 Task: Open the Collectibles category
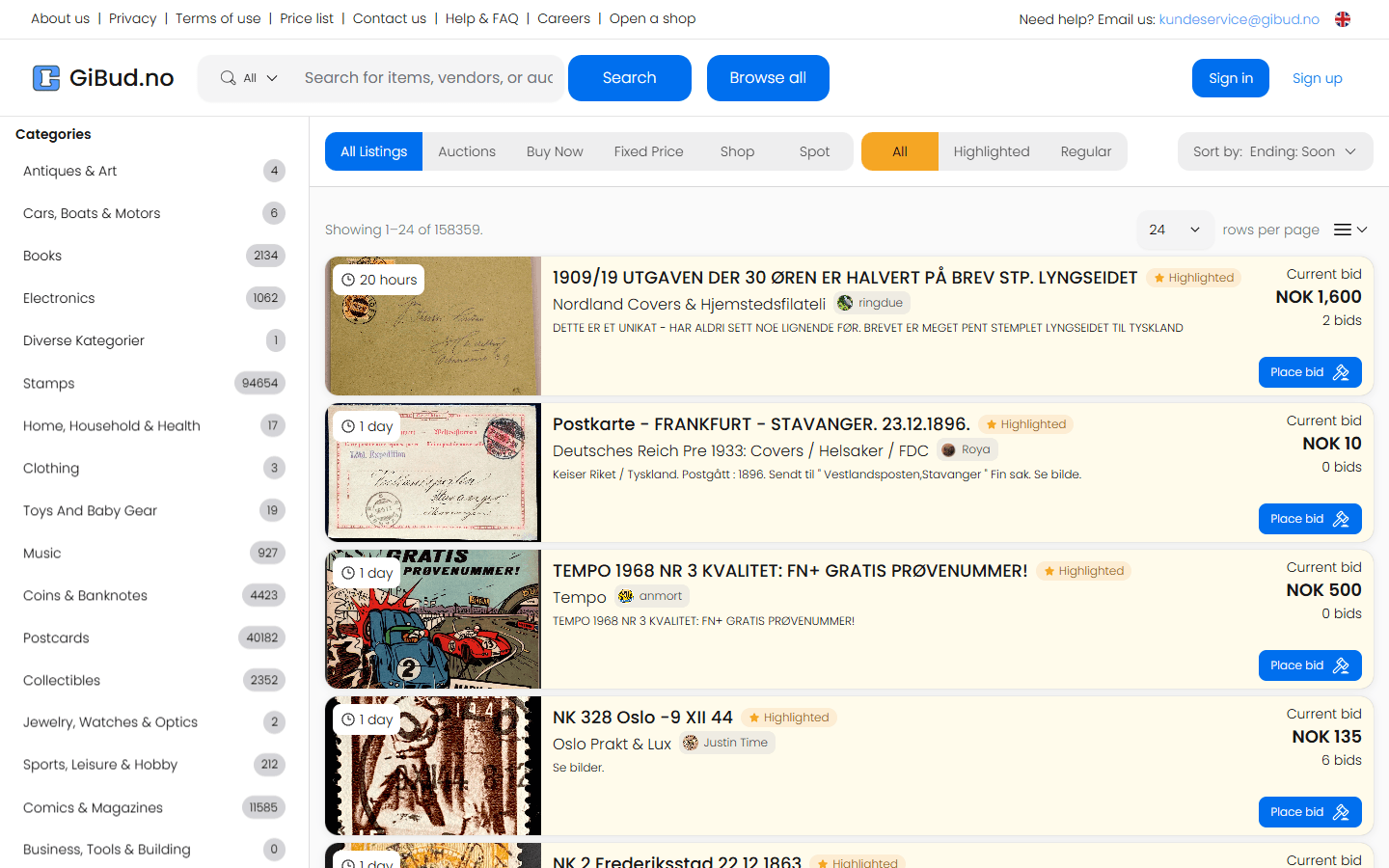tap(154, 680)
